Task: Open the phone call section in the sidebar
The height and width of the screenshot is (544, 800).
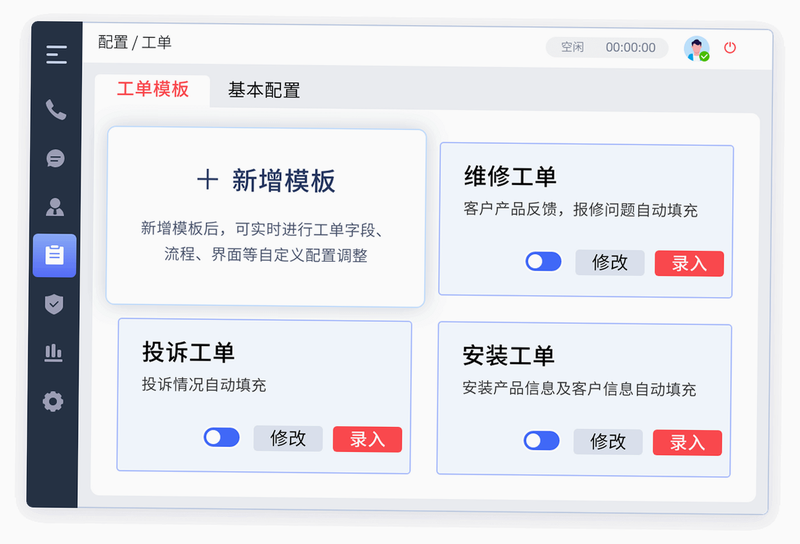Action: pyautogui.click(x=56, y=109)
